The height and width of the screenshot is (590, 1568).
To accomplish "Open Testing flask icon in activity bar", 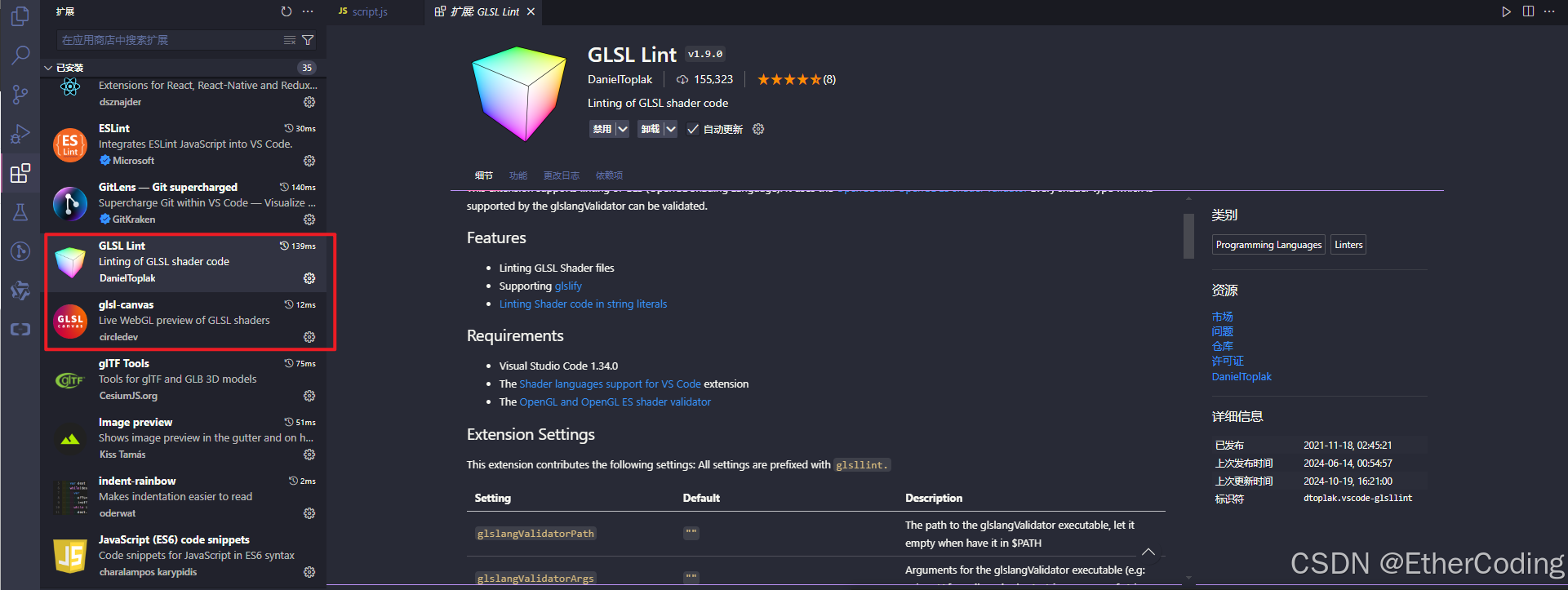I will click(x=20, y=212).
